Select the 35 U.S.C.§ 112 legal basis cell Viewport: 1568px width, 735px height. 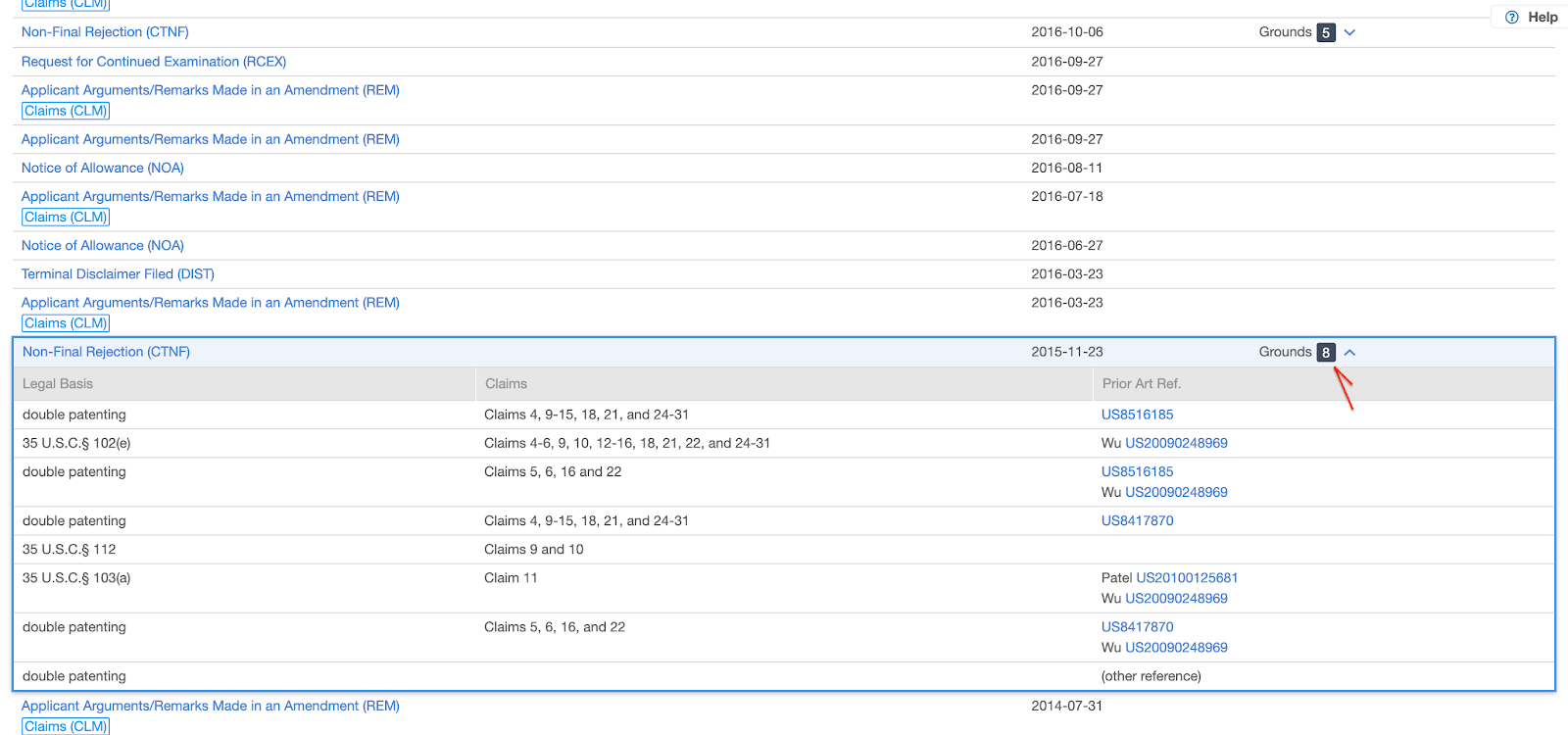pos(70,550)
